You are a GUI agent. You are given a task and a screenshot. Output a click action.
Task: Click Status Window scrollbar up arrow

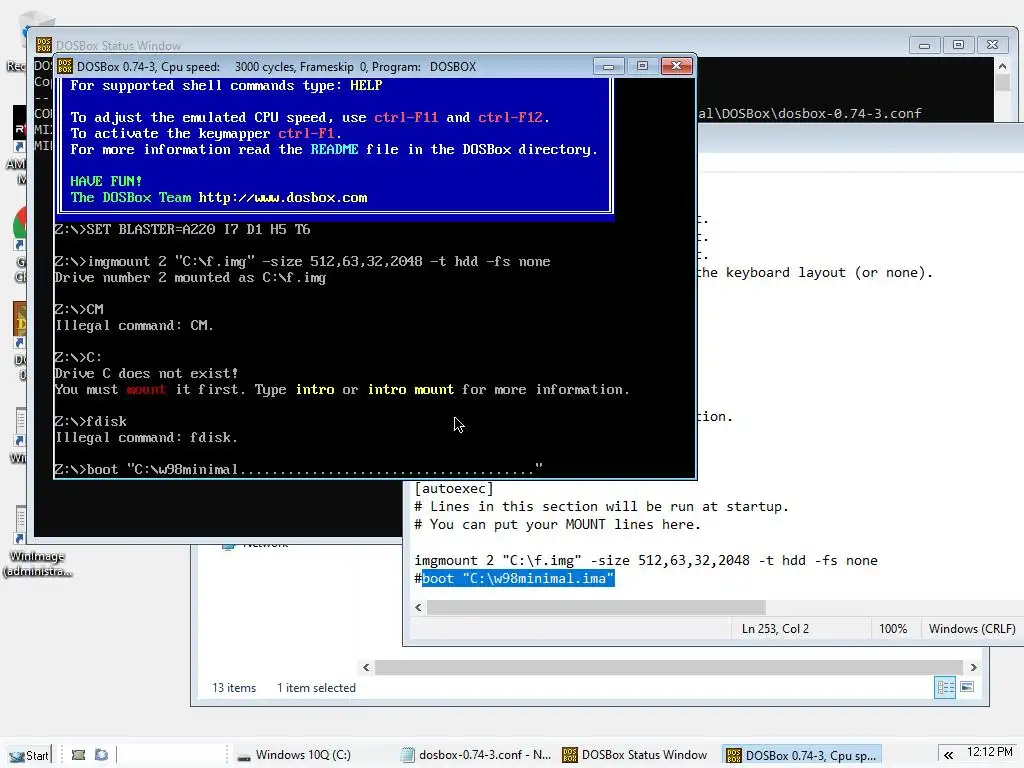pyautogui.click(x=1002, y=66)
